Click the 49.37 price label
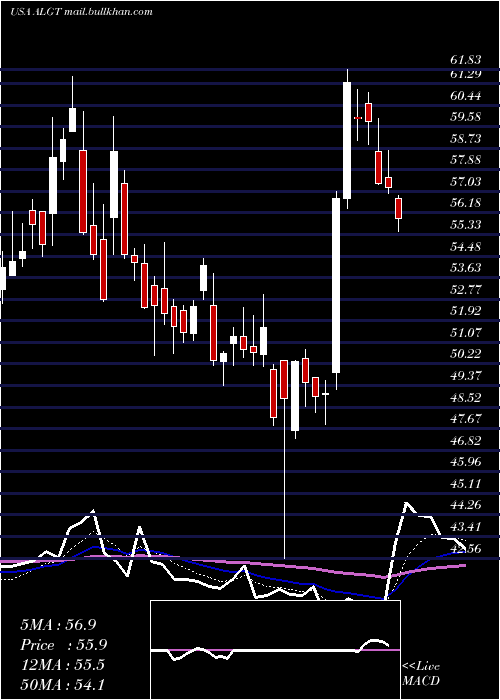 tap(466, 375)
